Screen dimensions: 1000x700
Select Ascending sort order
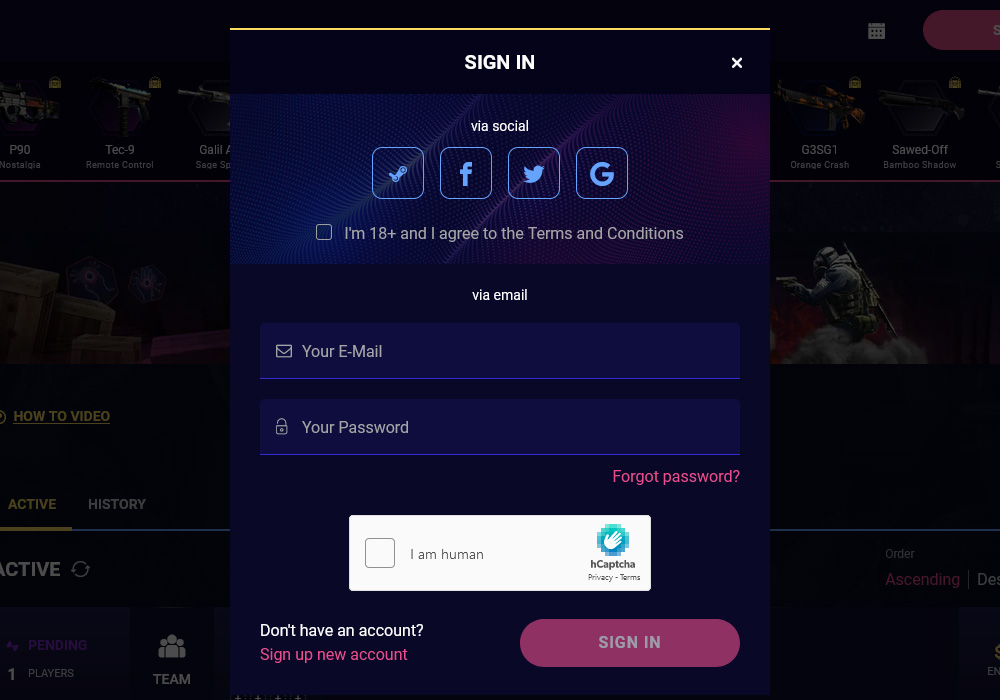[922, 579]
